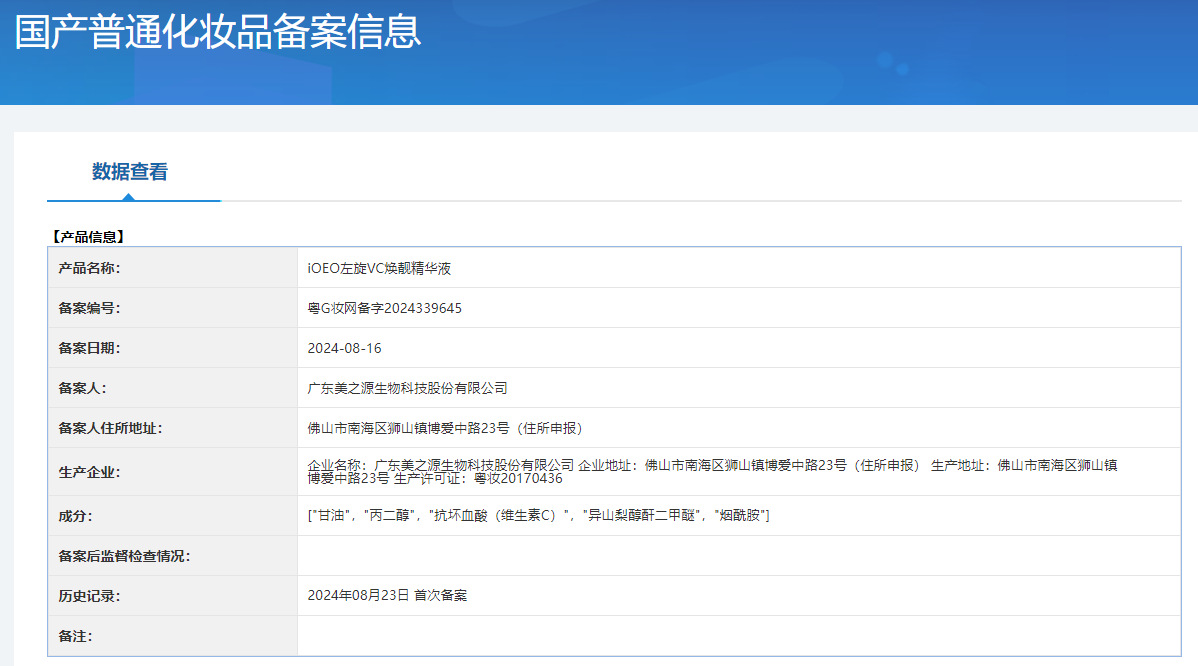Click the product name iOEO左旋VC焕靓精华液

(x=380, y=268)
